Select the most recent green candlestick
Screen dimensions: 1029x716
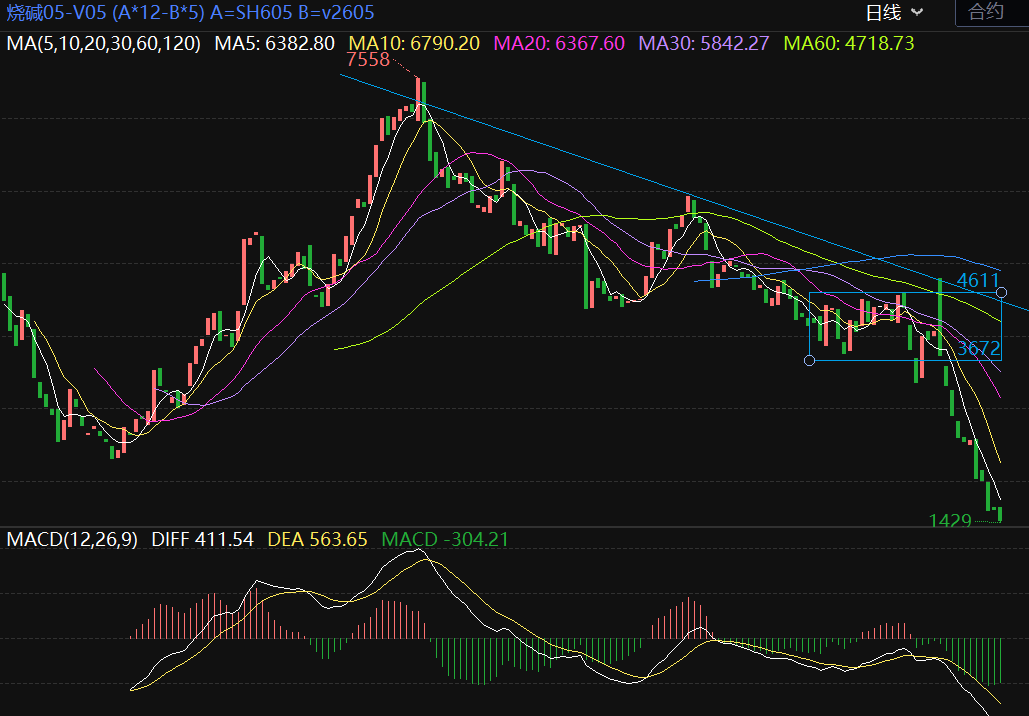pyautogui.click(x=999, y=514)
